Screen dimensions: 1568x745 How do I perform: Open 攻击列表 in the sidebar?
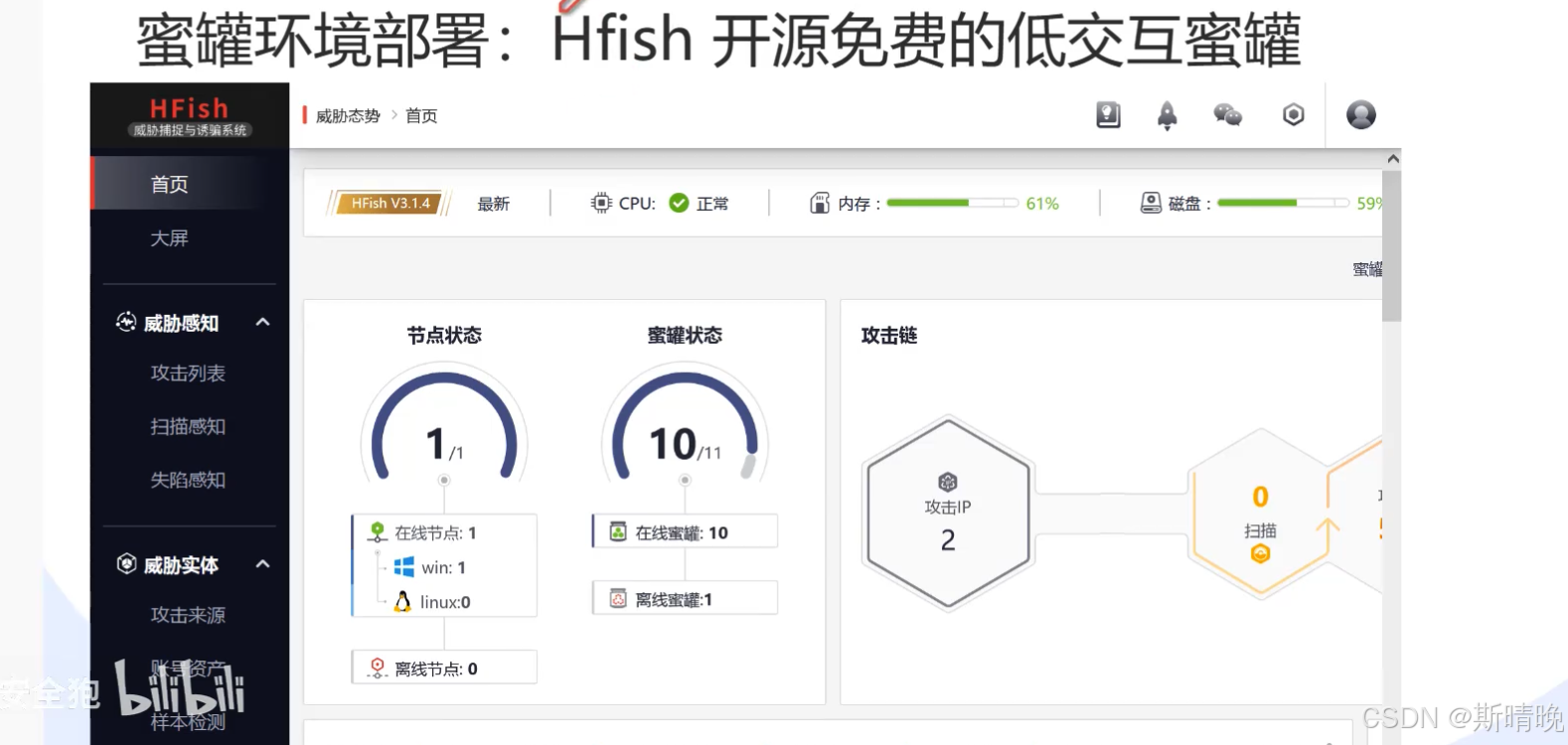click(x=190, y=373)
